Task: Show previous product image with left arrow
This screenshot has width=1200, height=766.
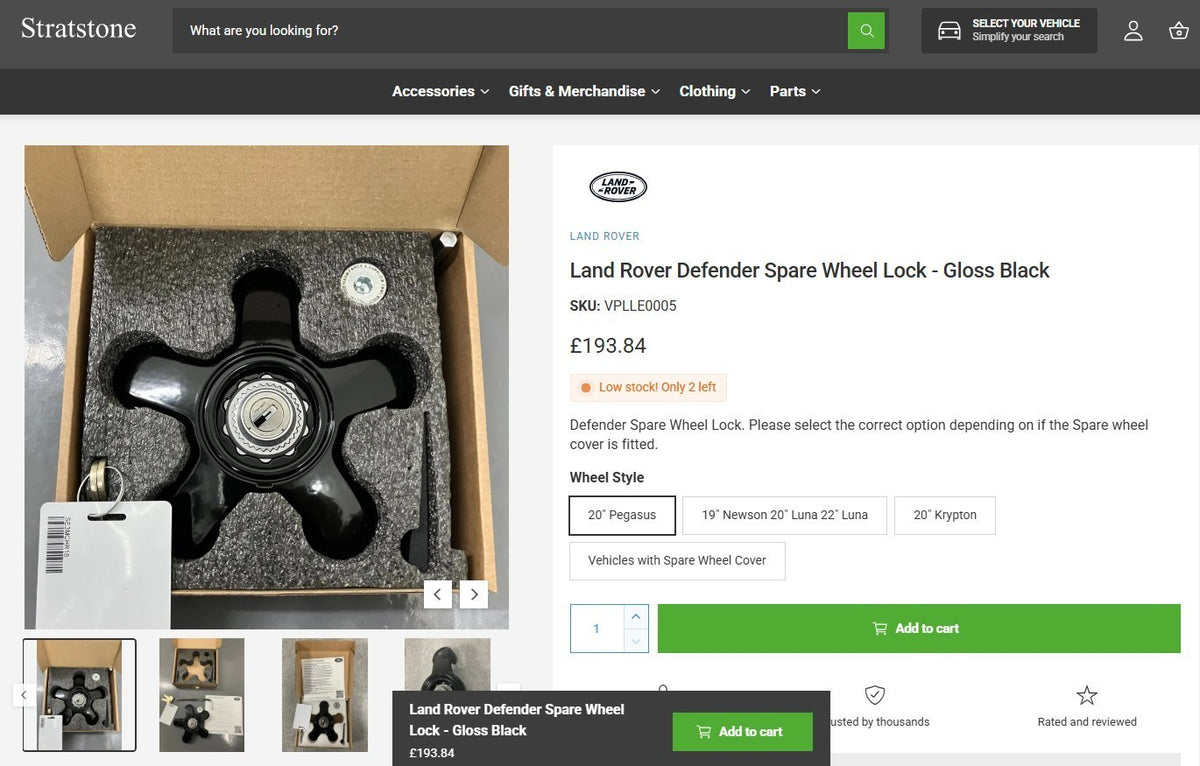Action: point(437,594)
